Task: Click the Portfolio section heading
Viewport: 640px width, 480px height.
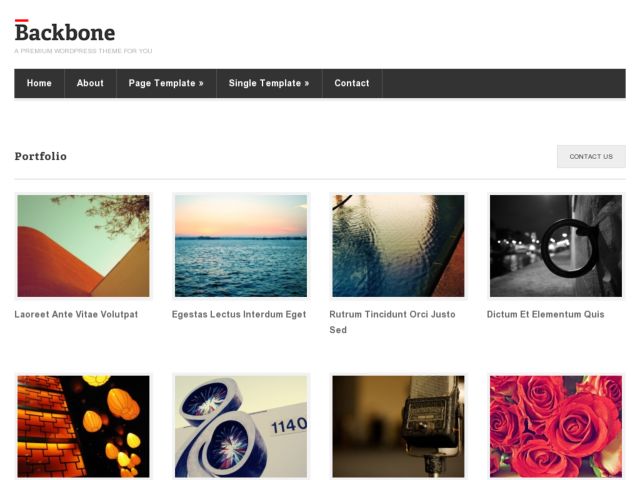Action: (x=41, y=156)
